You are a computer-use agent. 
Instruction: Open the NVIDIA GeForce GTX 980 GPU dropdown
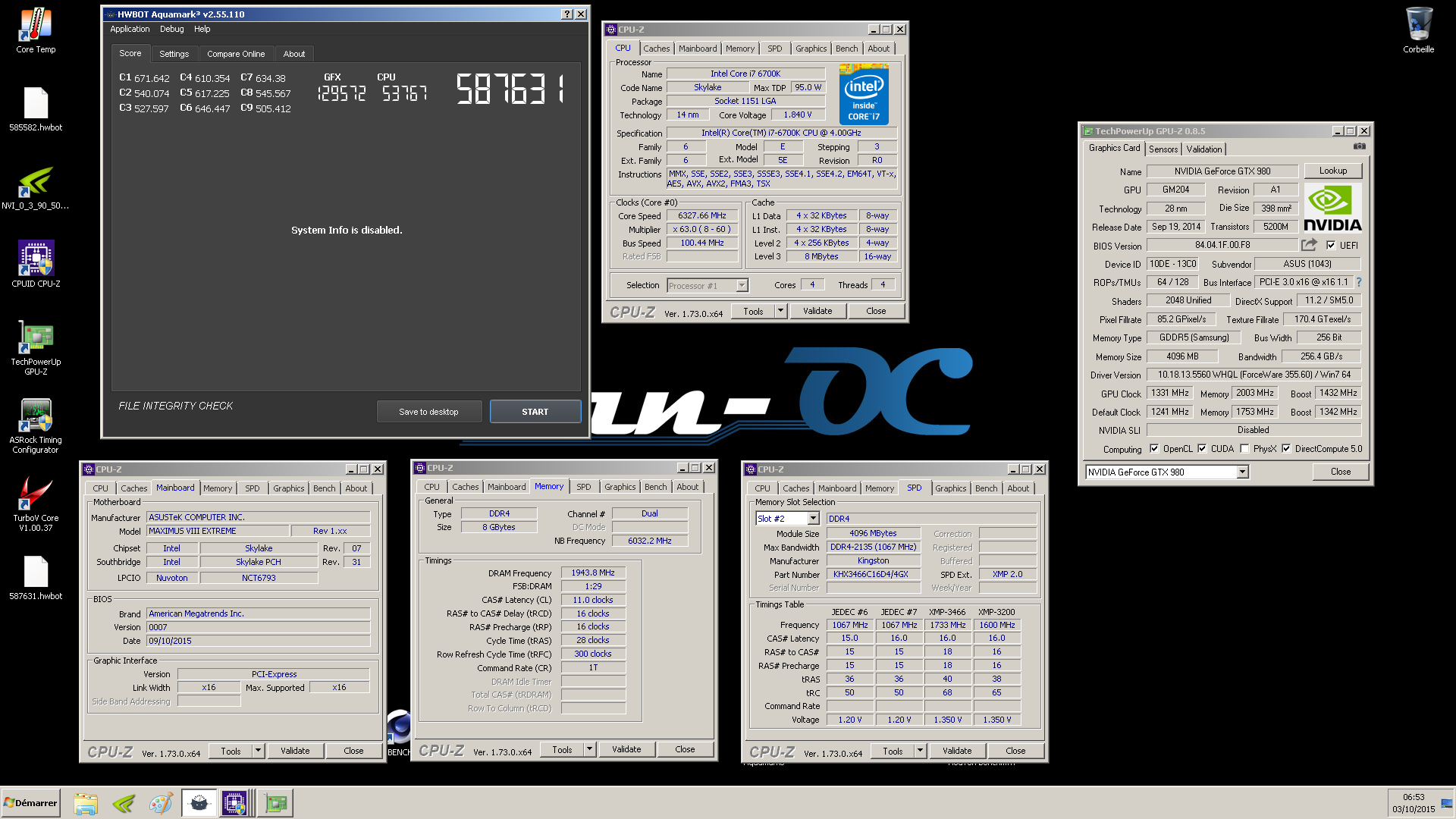tap(1242, 472)
